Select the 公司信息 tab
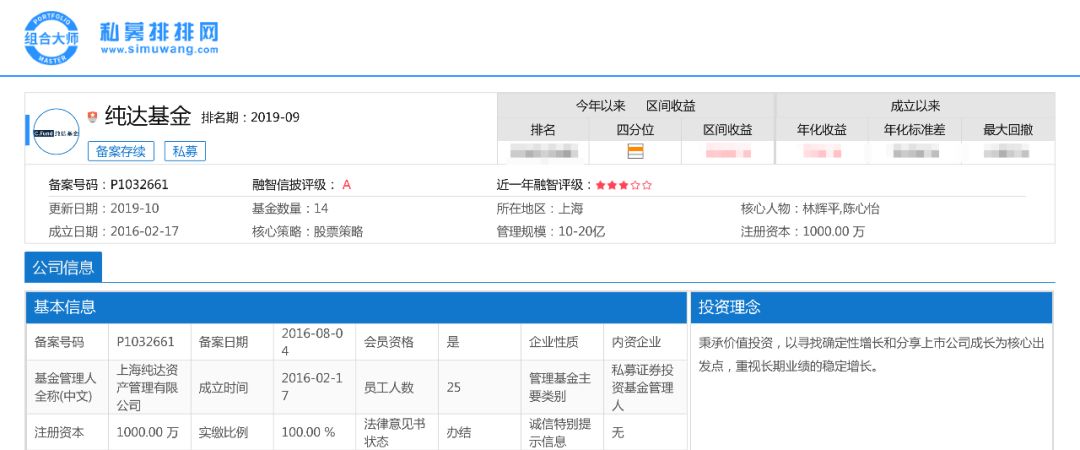1080x450 pixels. click(63, 267)
